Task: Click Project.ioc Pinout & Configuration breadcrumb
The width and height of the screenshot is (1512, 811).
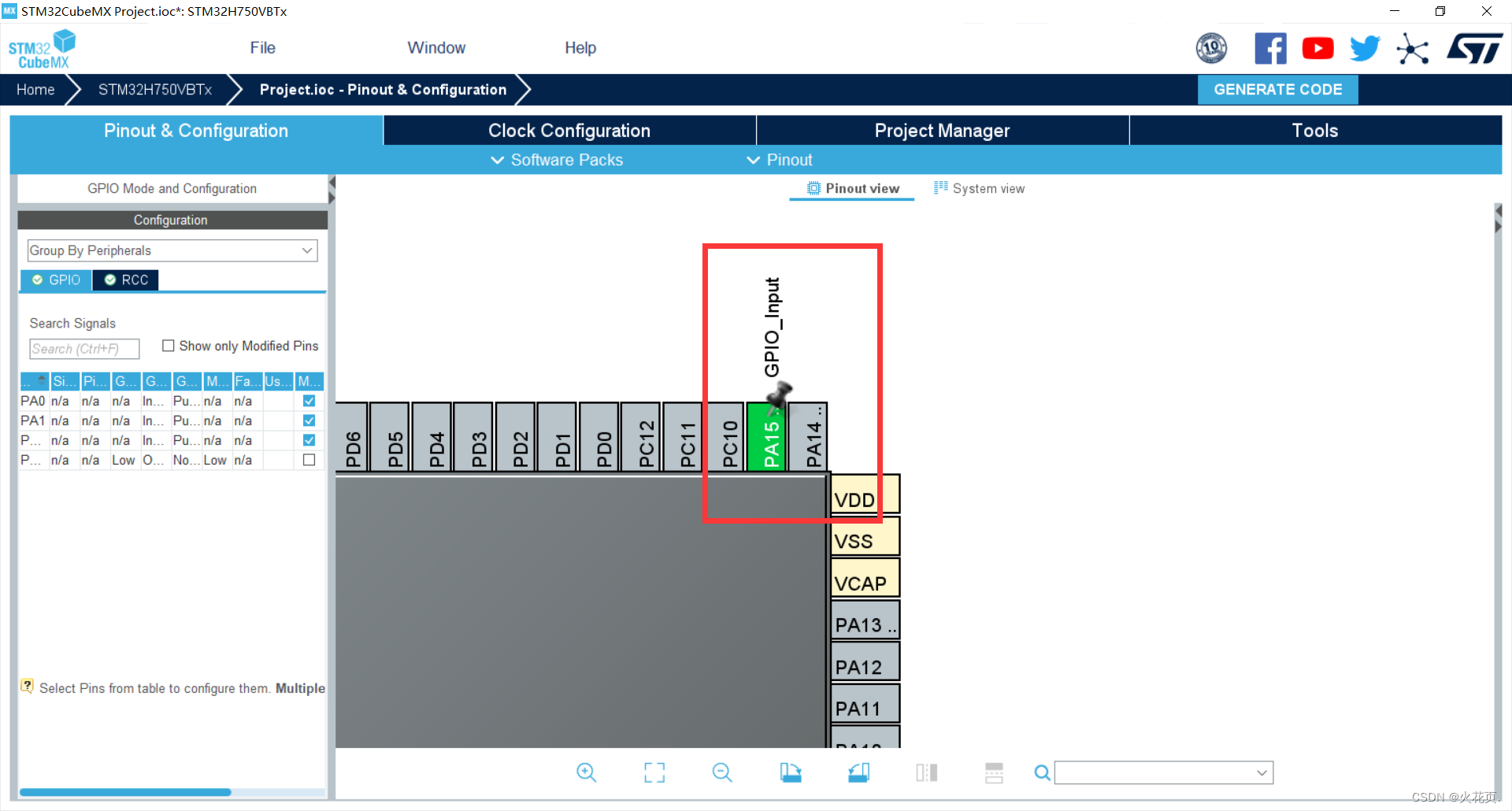Action: (x=383, y=90)
